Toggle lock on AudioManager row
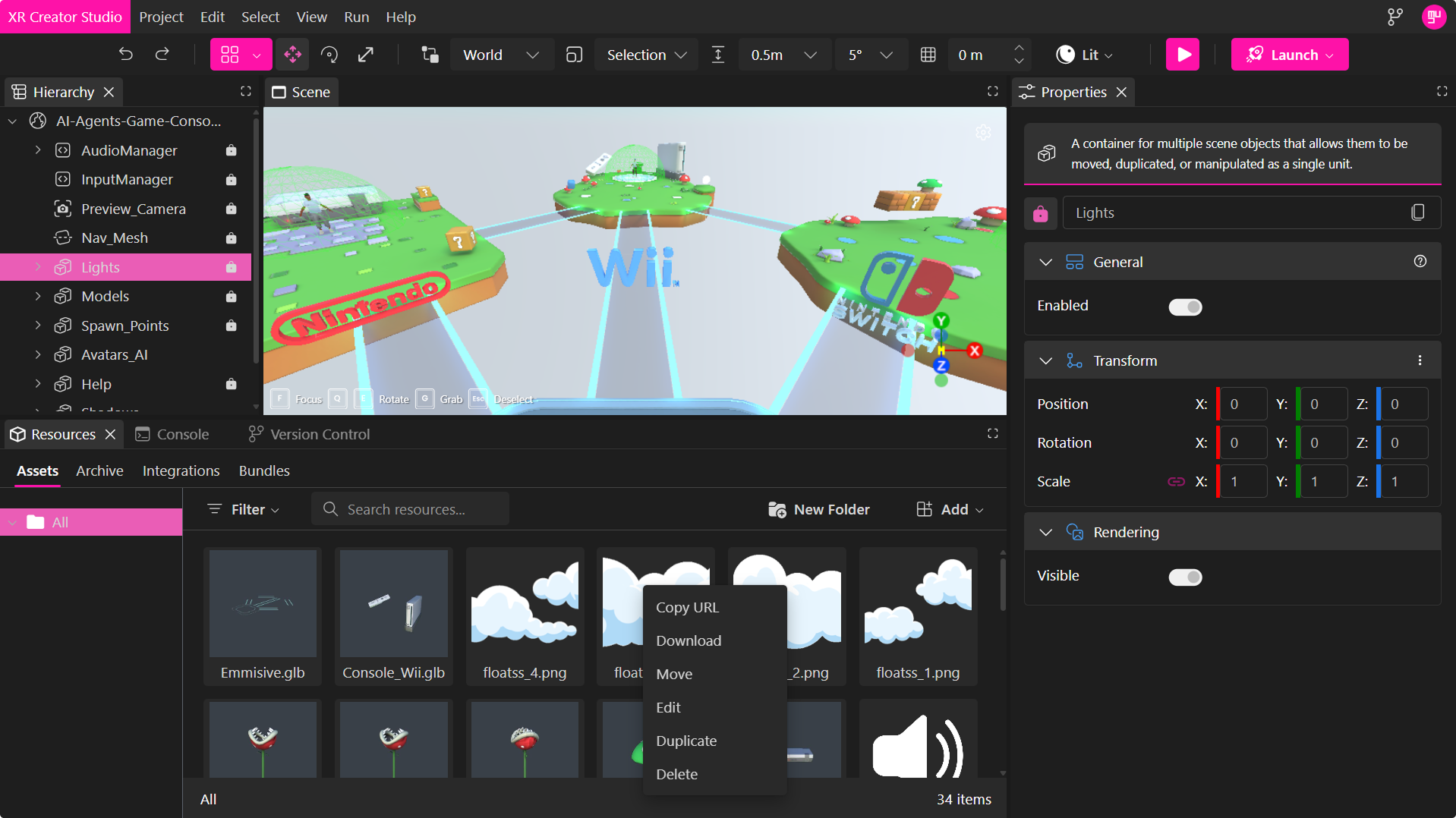Screen dimensions: 1456x818 [231, 150]
